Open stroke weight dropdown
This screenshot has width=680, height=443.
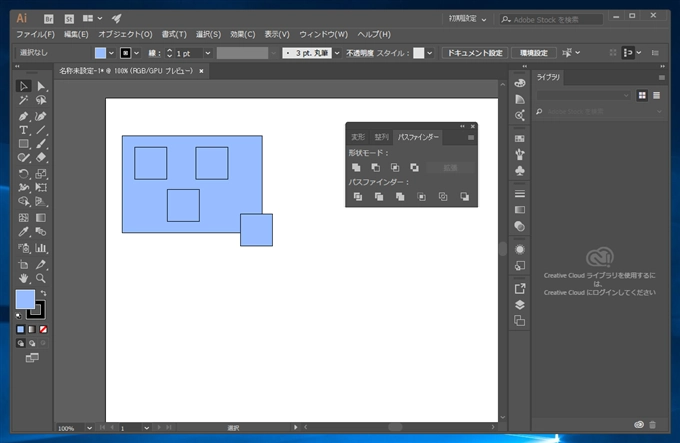tap(208, 53)
